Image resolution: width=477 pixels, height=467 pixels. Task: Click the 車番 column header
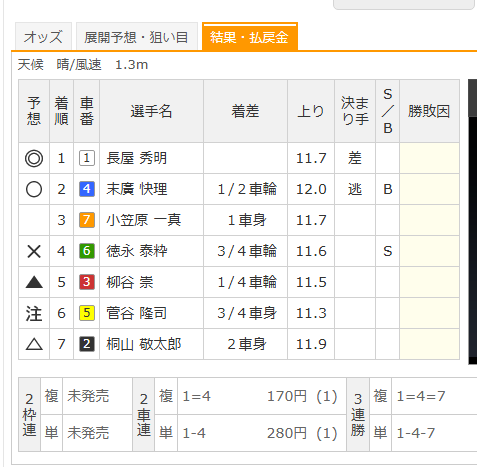87,111
